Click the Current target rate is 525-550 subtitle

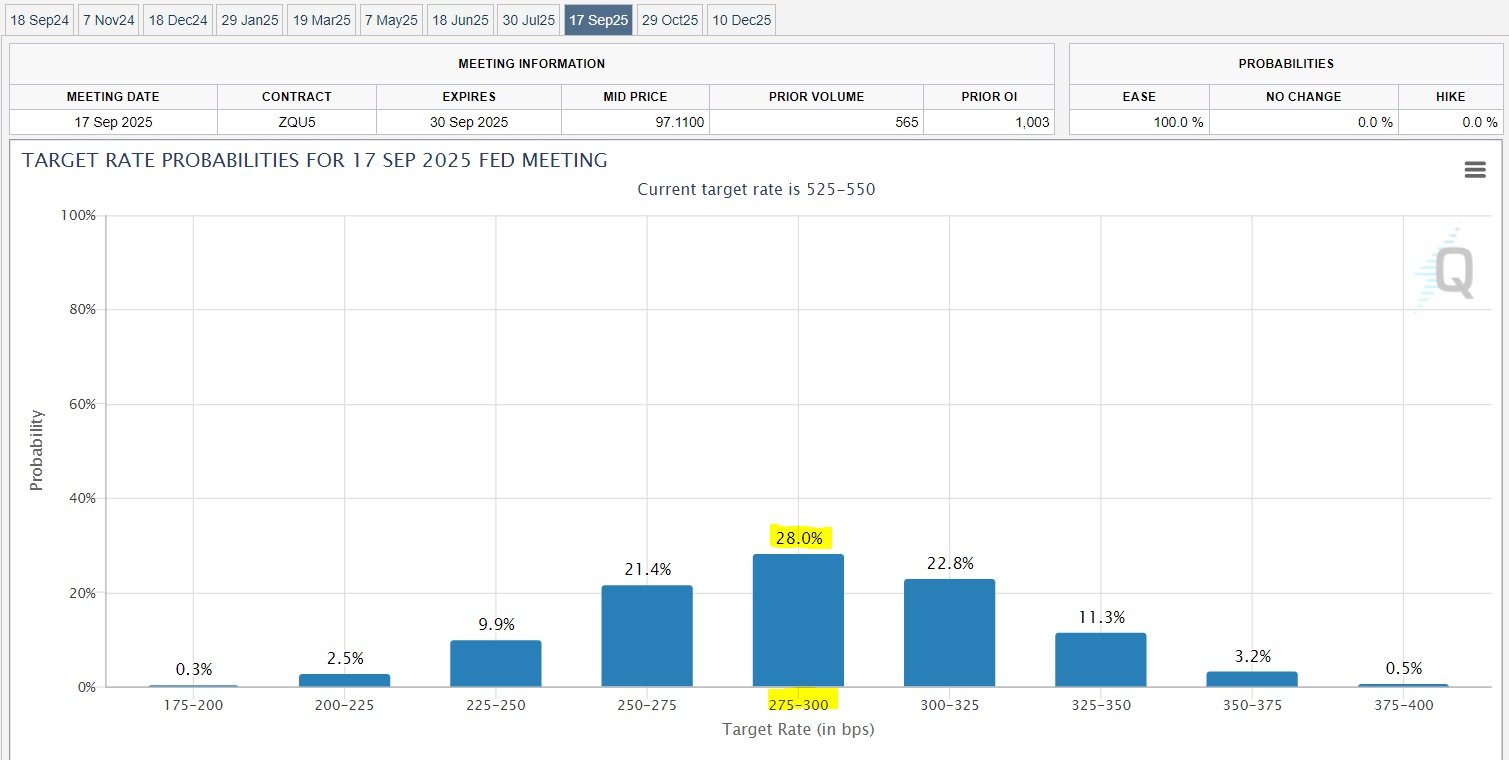[x=756, y=189]
